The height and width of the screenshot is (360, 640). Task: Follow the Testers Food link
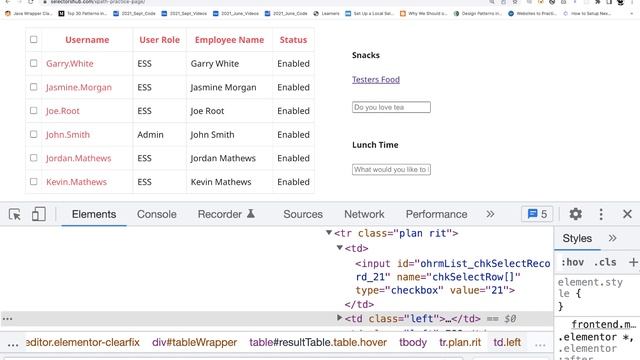[x=376, y=80]
